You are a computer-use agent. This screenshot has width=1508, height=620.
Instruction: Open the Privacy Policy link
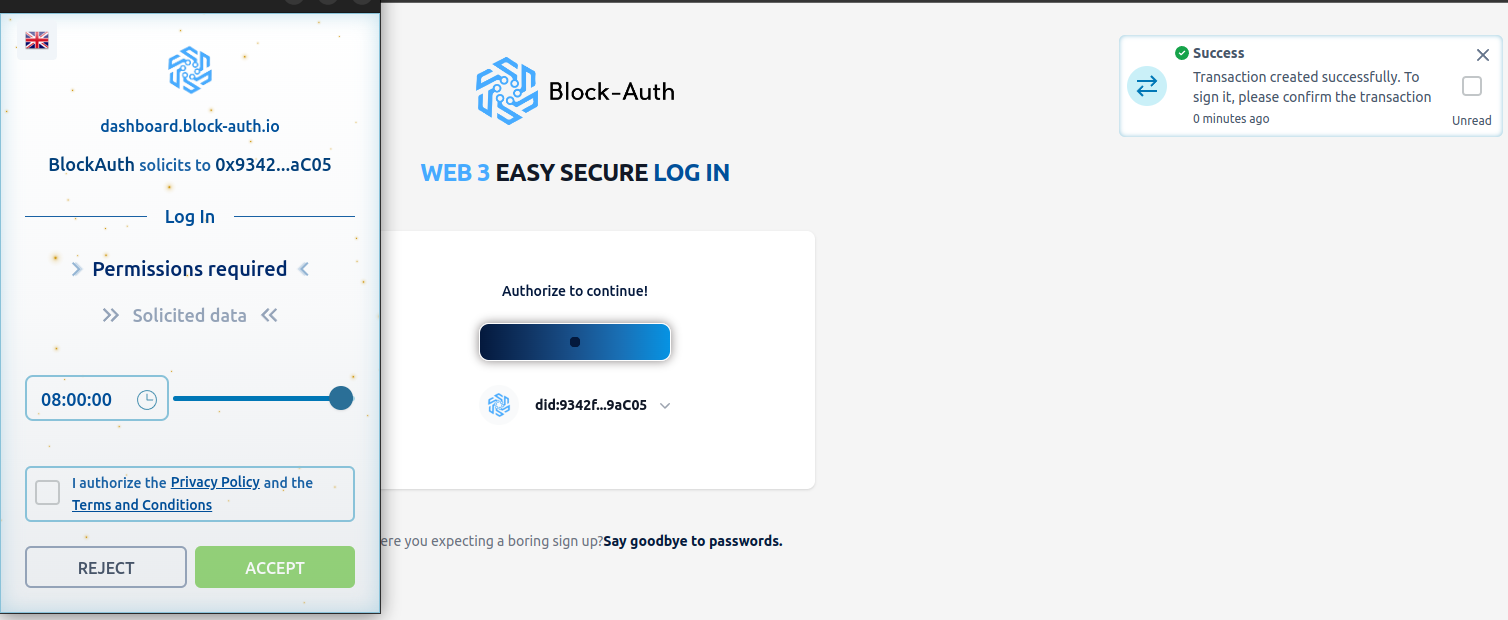215,482
